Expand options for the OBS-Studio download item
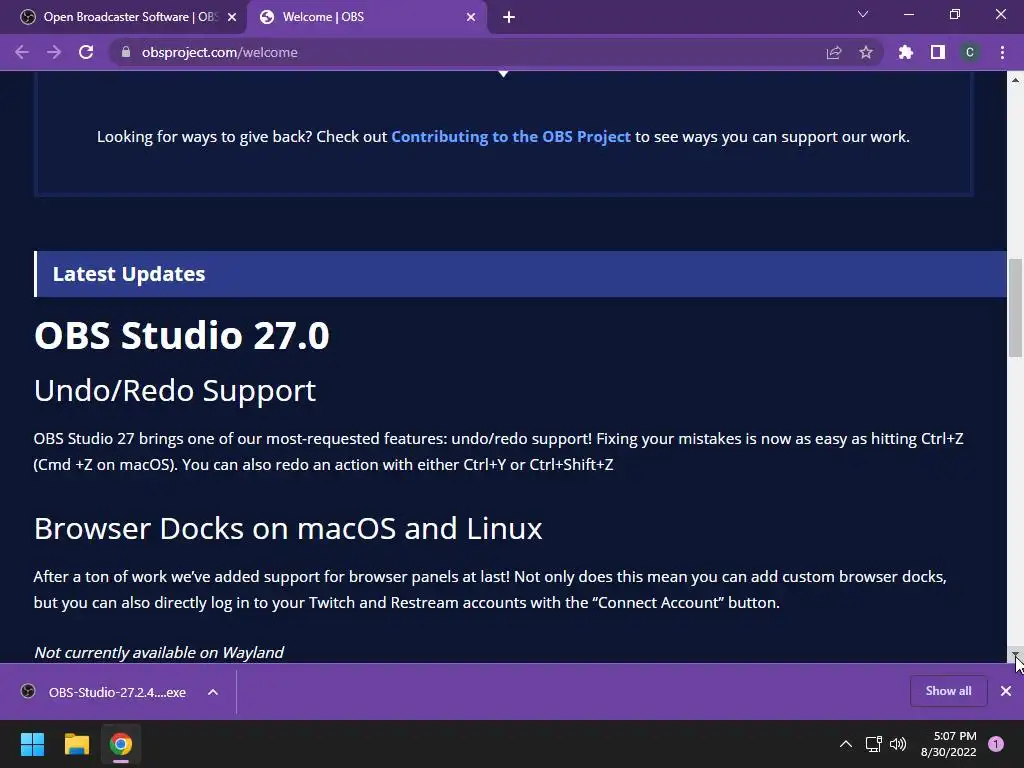Image resolution: width=1024 pixels, height=768 pixels. pos(213,692)
